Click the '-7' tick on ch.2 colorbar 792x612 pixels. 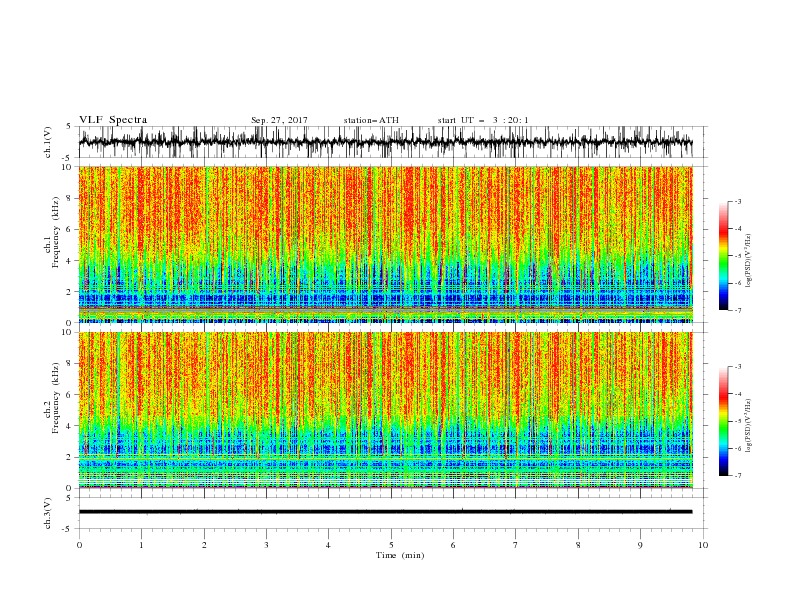(738, 476)
